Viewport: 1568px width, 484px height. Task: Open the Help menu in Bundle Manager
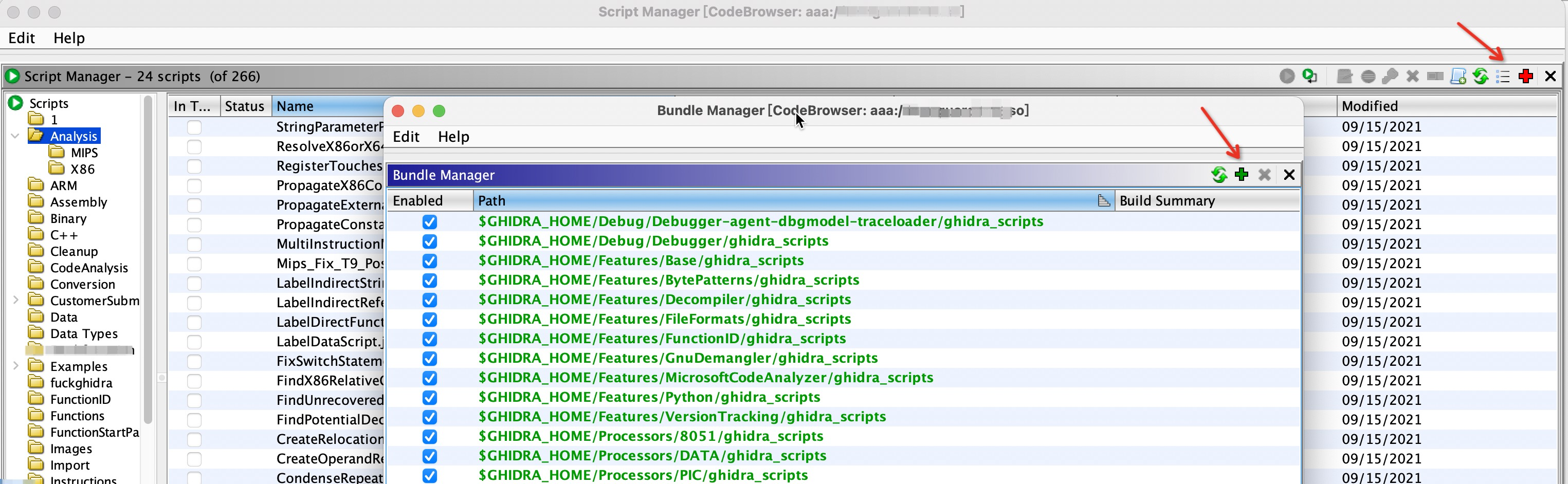click(453, 137)
